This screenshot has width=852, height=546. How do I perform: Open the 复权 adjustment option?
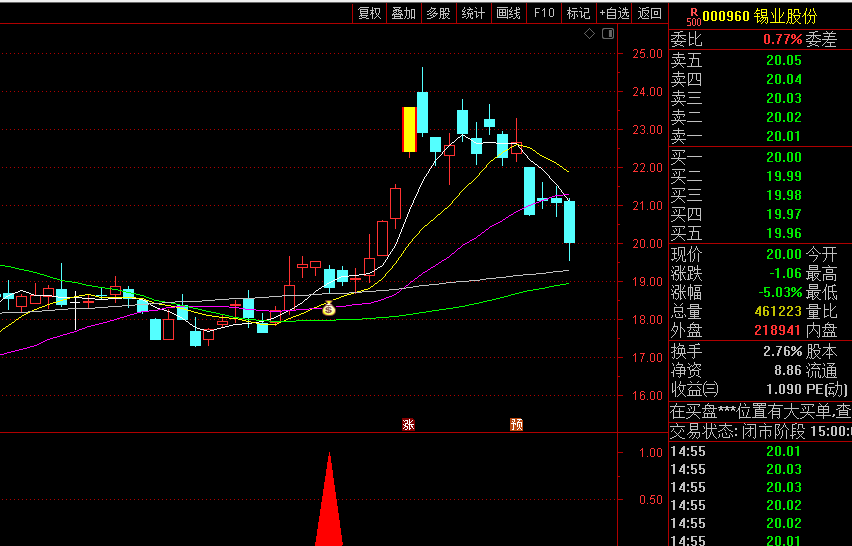[x=369, y=14]
